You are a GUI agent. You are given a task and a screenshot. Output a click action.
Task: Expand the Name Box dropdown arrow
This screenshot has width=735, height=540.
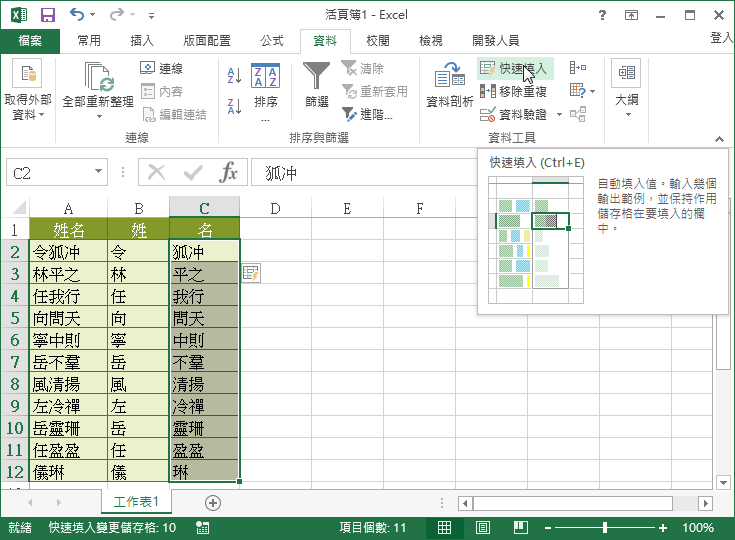98,171
